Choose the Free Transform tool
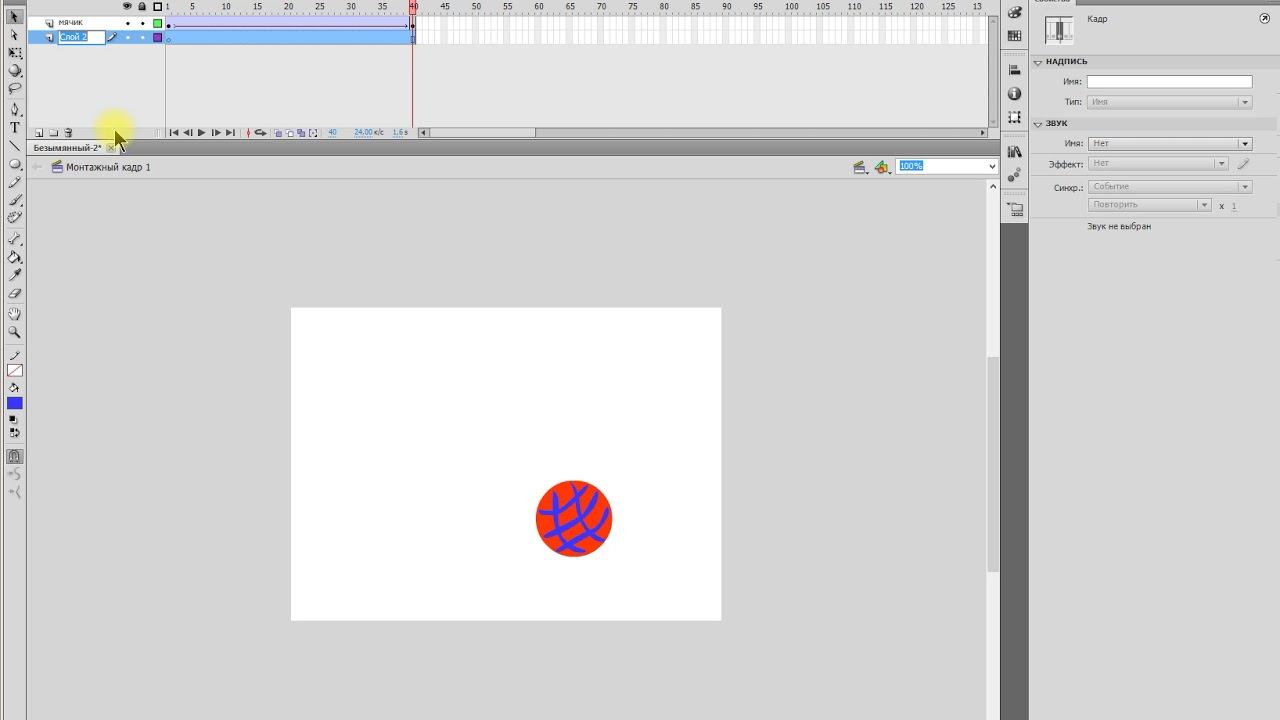This screenshot has height=720, width=1280. click(x=14, y=53)
